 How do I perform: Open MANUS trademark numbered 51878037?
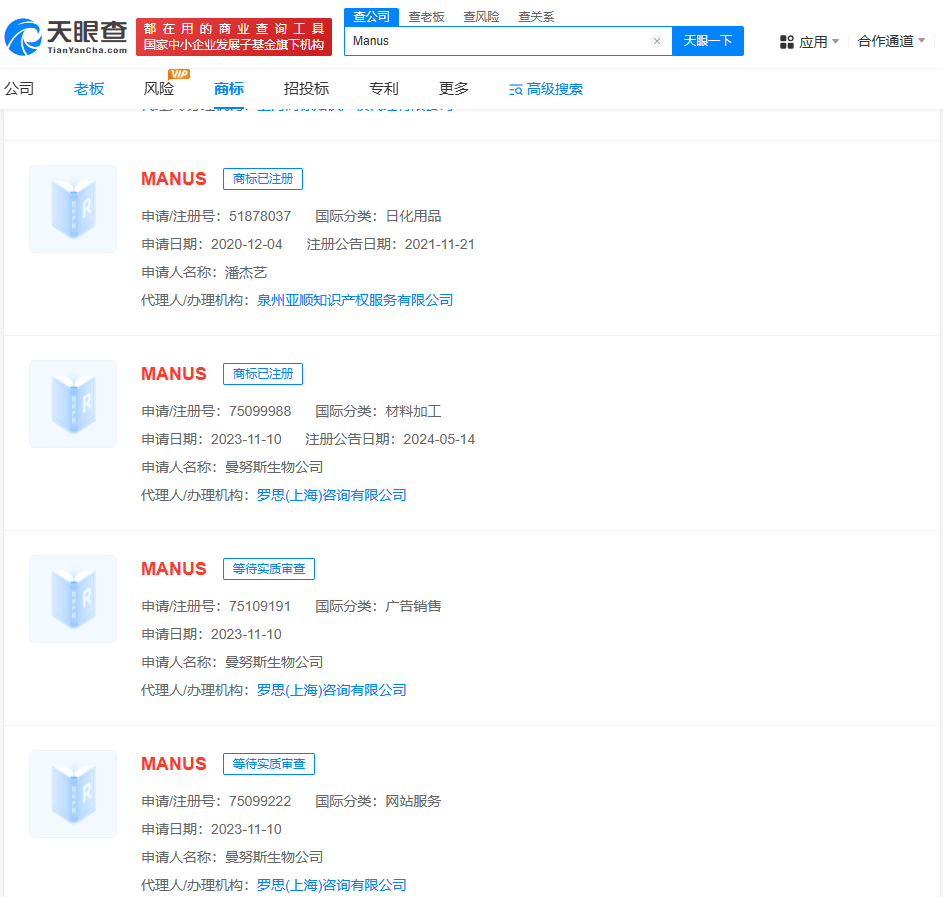174,179
